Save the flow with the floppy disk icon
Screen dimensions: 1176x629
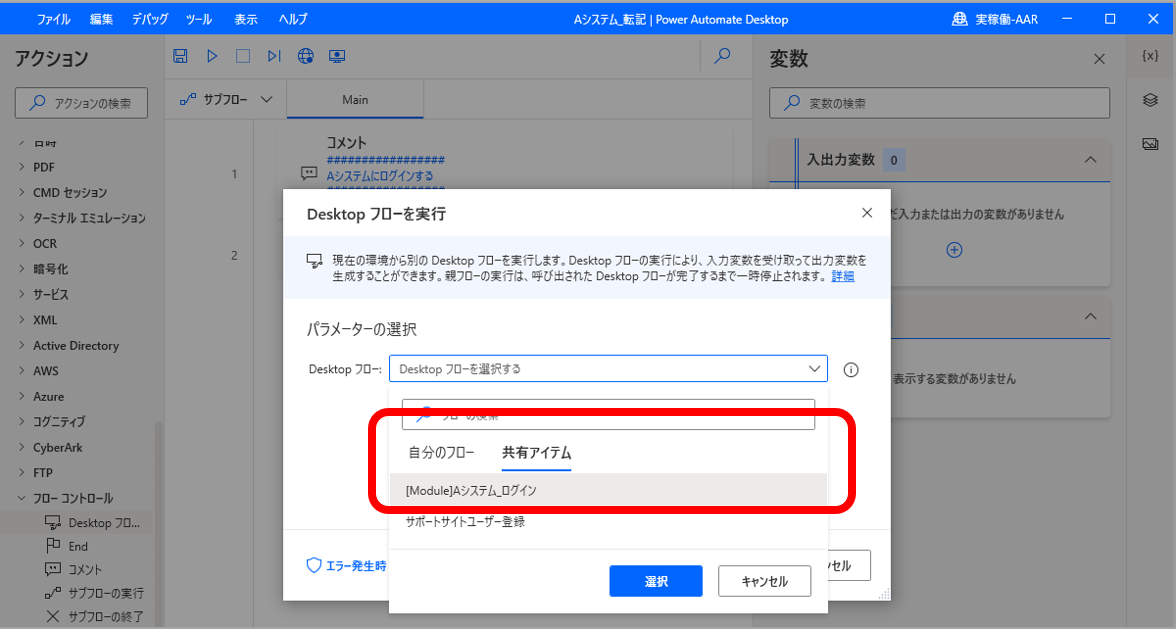tap(180, 56)
